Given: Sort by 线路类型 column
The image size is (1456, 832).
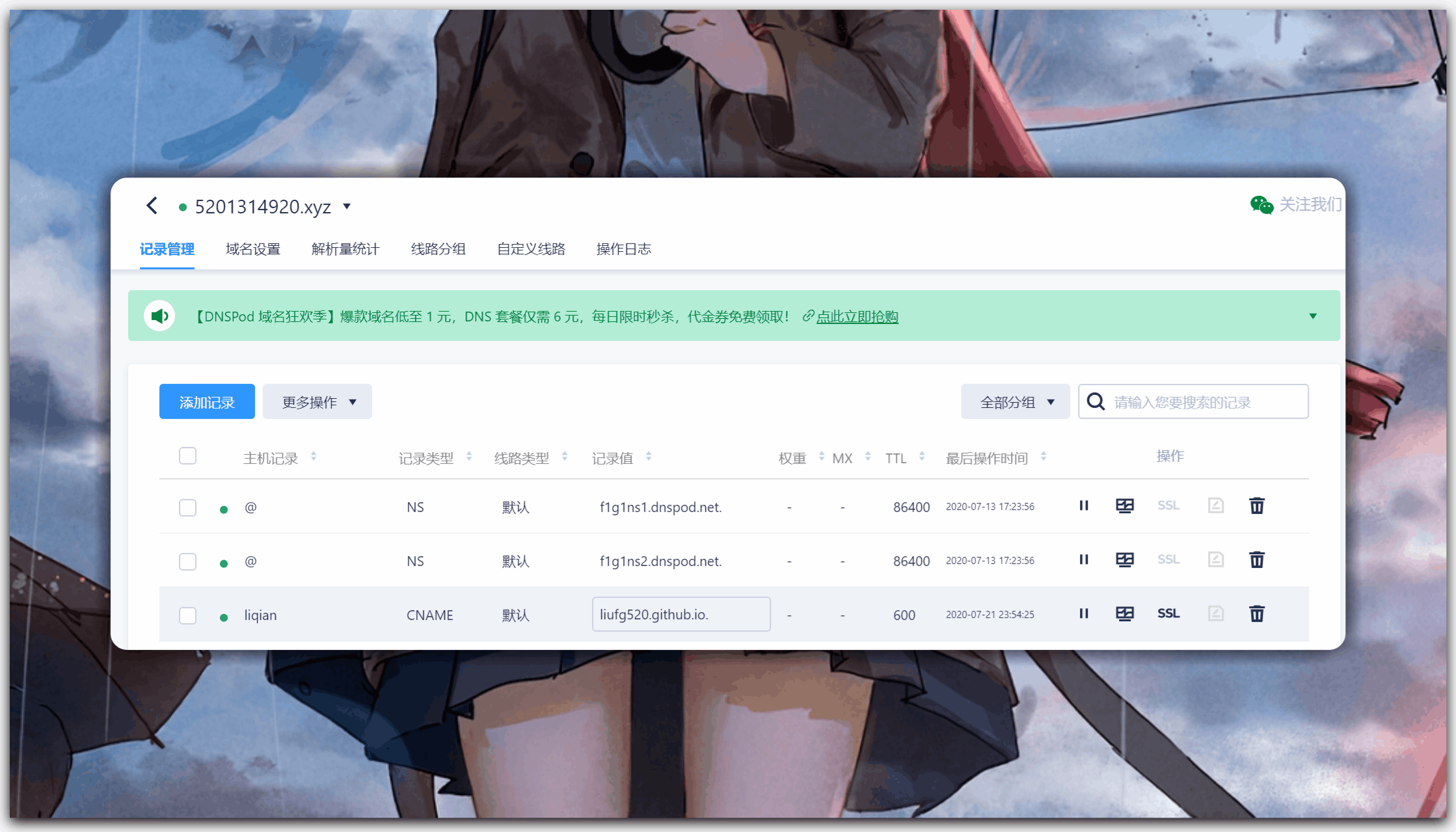Looking at the screenshot, I should (565, 457).
